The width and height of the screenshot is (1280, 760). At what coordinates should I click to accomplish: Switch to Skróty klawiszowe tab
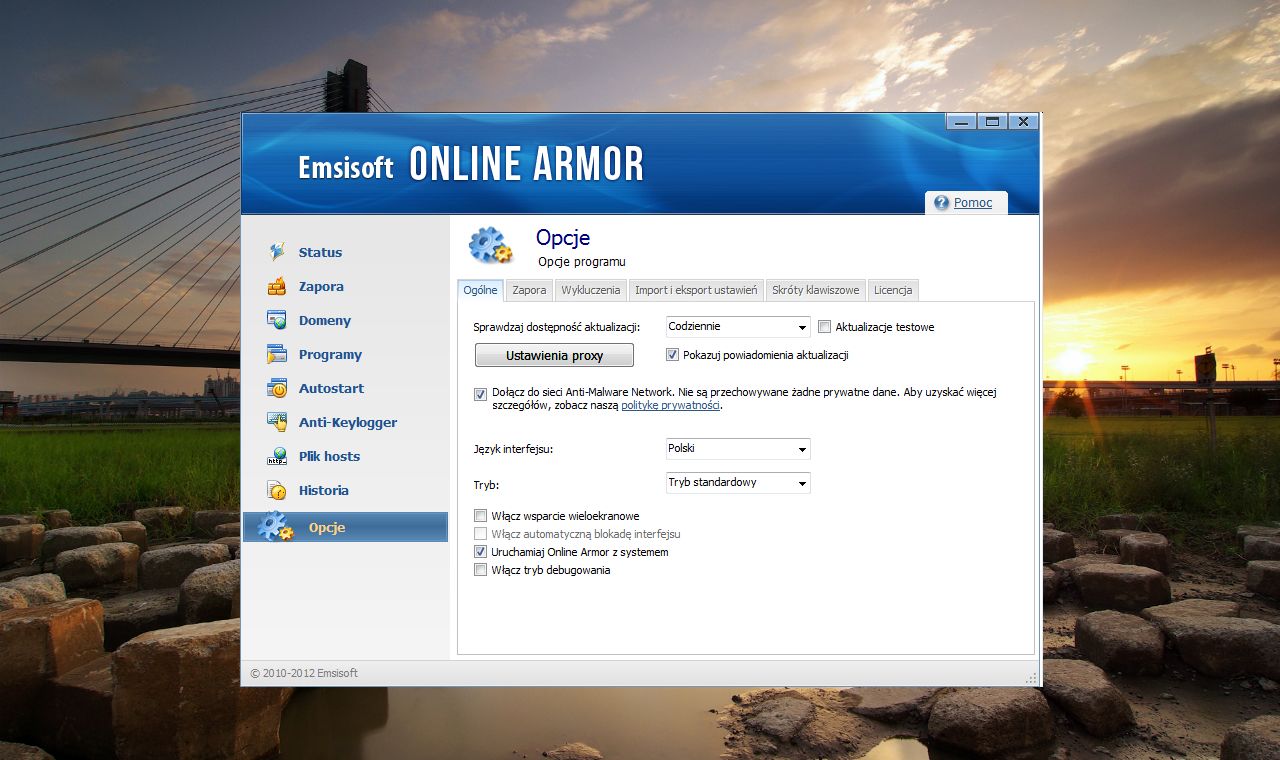815,290
